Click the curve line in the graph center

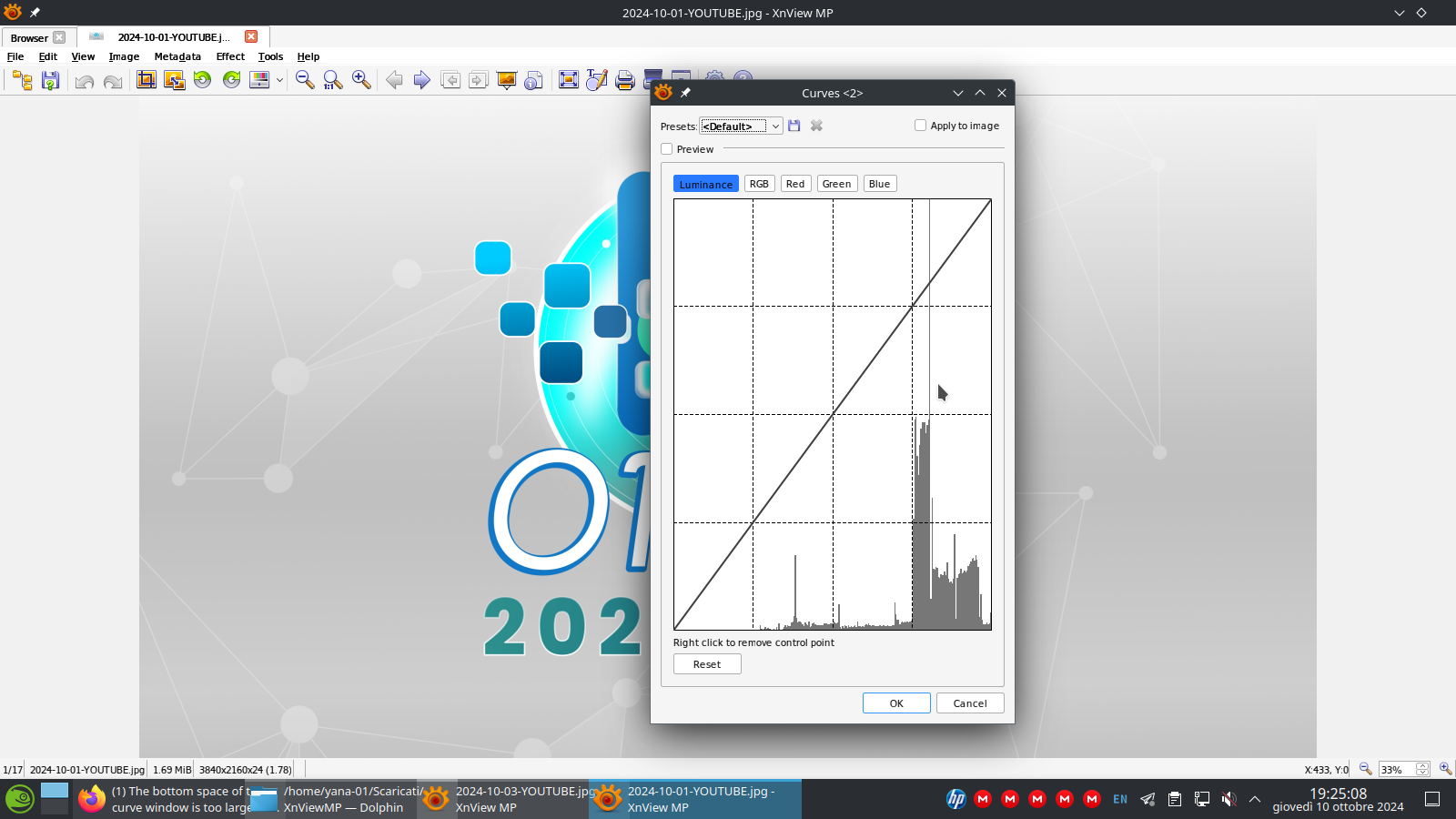pyautogui.click(x=833, y=415)
